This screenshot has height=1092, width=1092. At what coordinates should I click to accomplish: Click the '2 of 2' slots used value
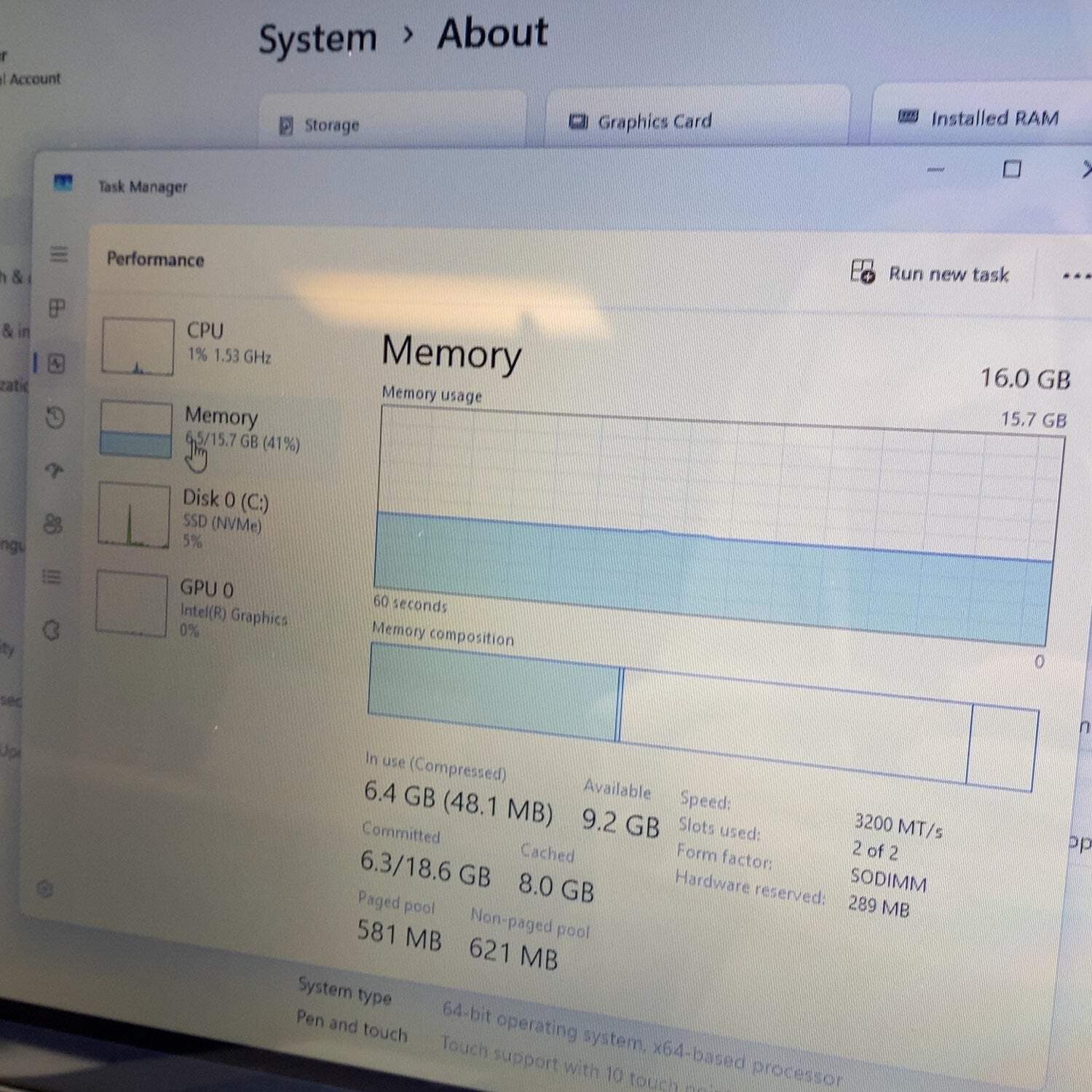875,850
